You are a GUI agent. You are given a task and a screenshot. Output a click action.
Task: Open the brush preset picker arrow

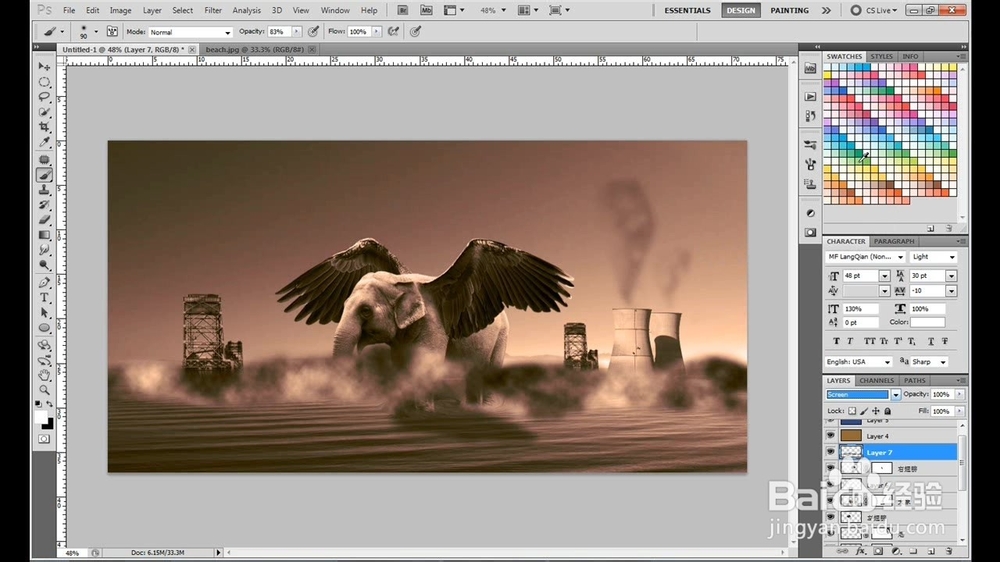pos(96,31)
